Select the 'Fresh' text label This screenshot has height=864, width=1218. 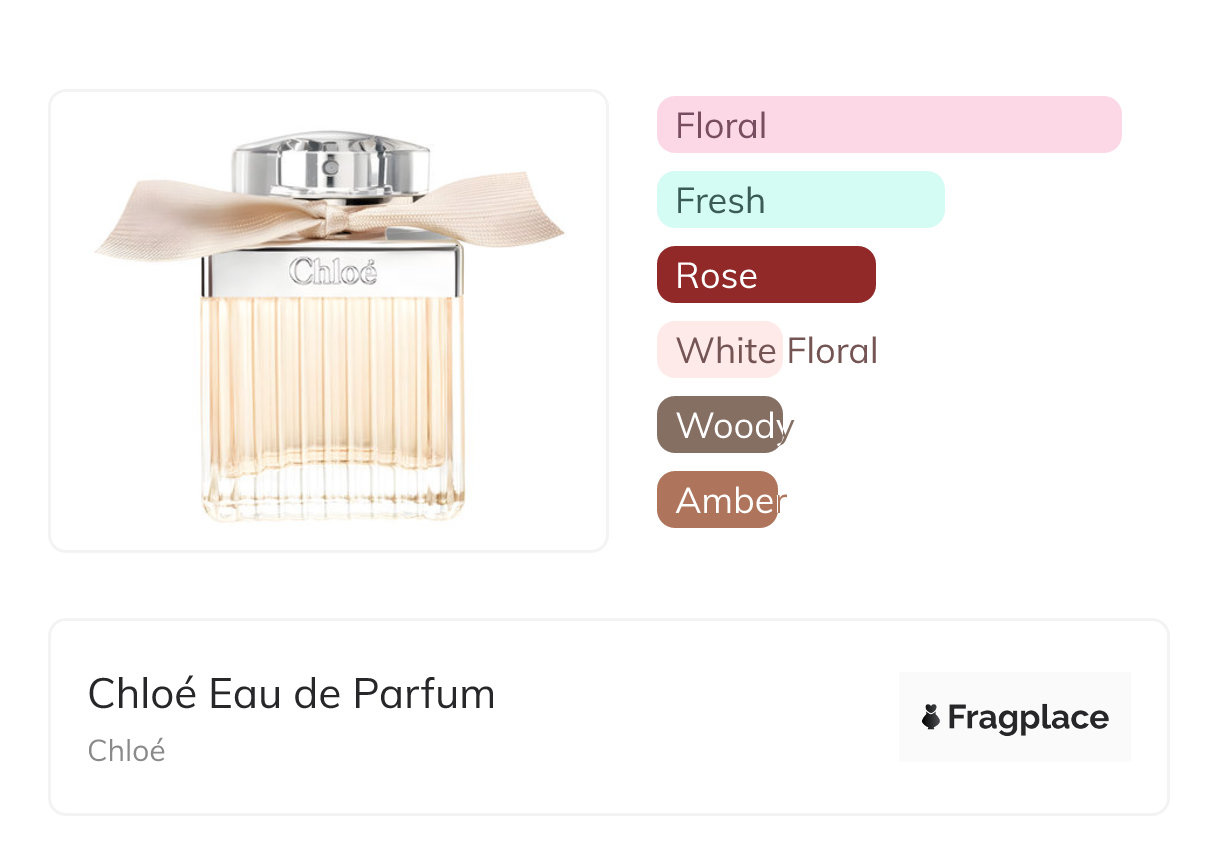720,201
